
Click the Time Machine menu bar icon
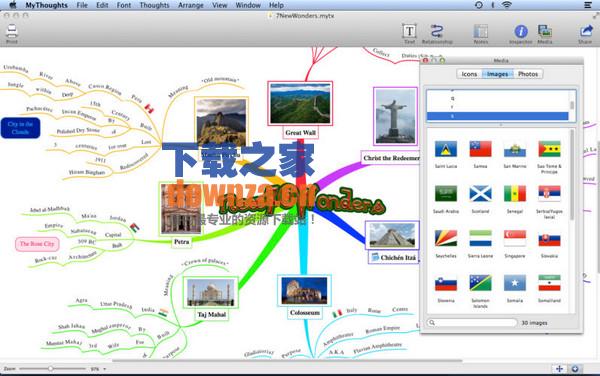coord(478,5)
